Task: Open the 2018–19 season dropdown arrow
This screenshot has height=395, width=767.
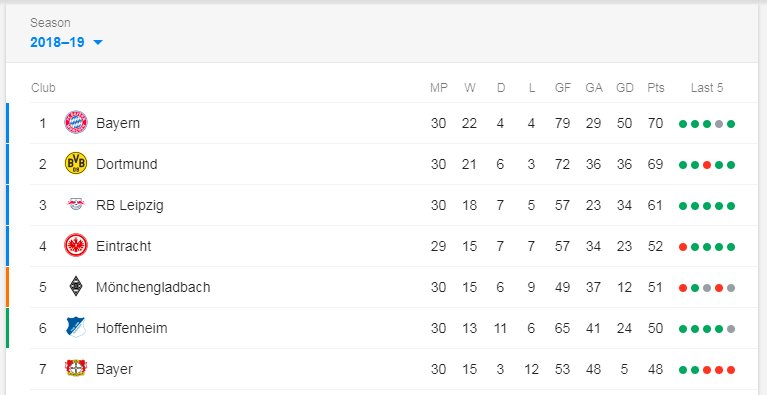Action: coord(98,43)
